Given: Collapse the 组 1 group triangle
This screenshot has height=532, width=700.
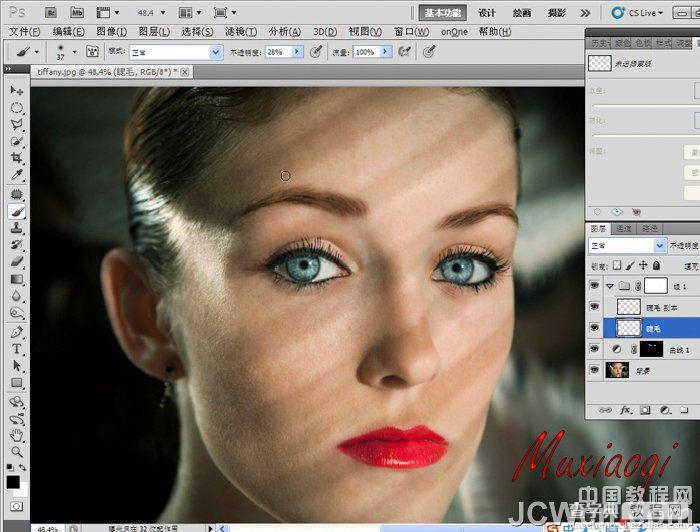Looking at the screenshot, I should pyautogui.click(x=610, y=286).
